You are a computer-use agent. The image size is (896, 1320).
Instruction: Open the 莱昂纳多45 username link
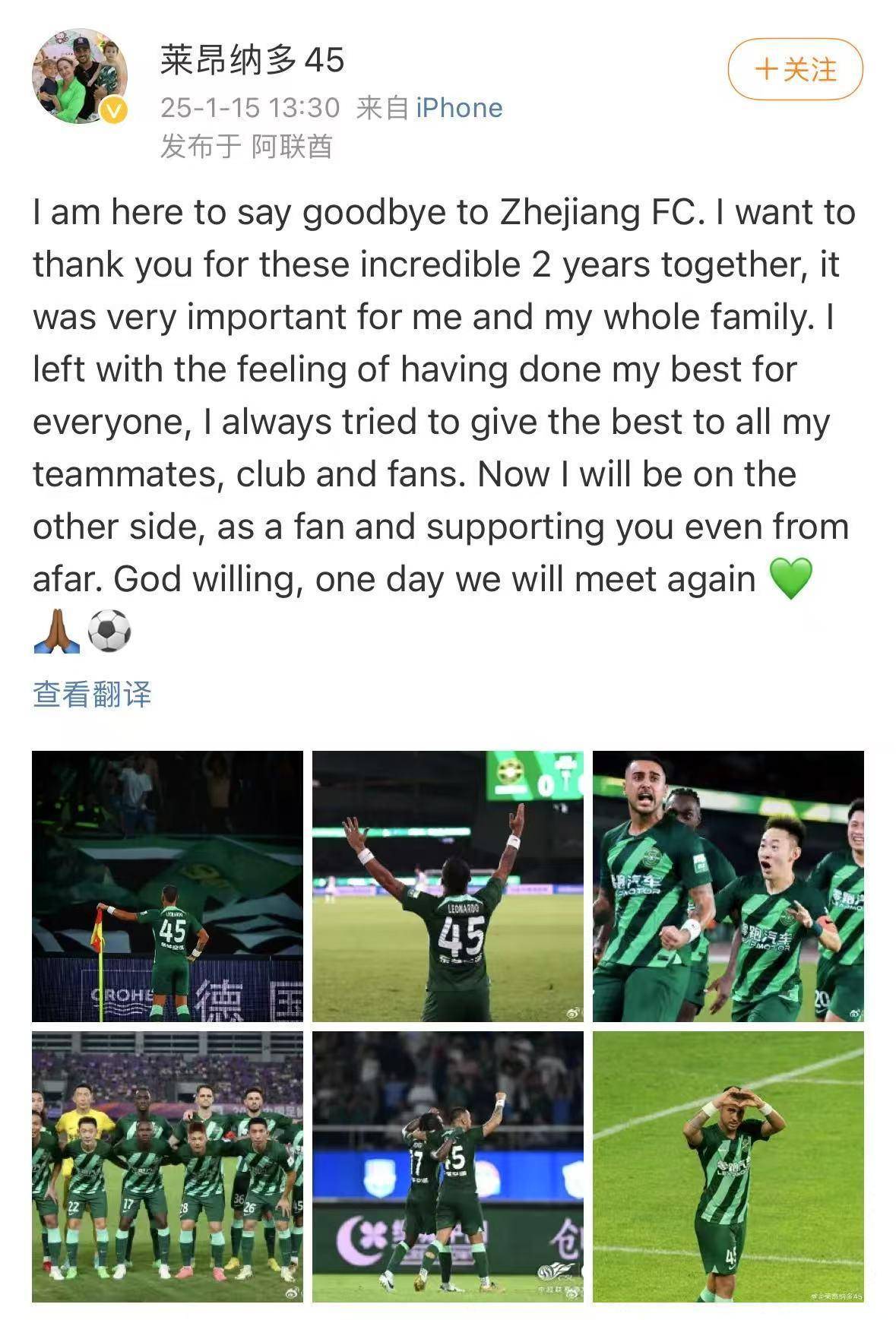point(252,59)
